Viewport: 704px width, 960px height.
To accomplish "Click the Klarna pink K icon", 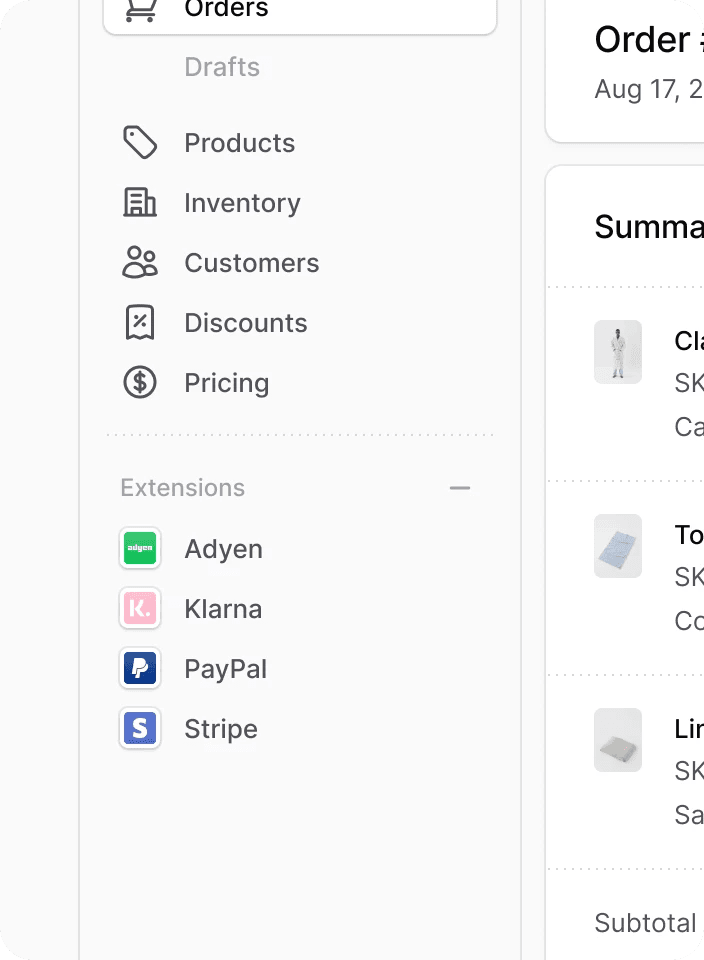I will (x=139, y=608).
